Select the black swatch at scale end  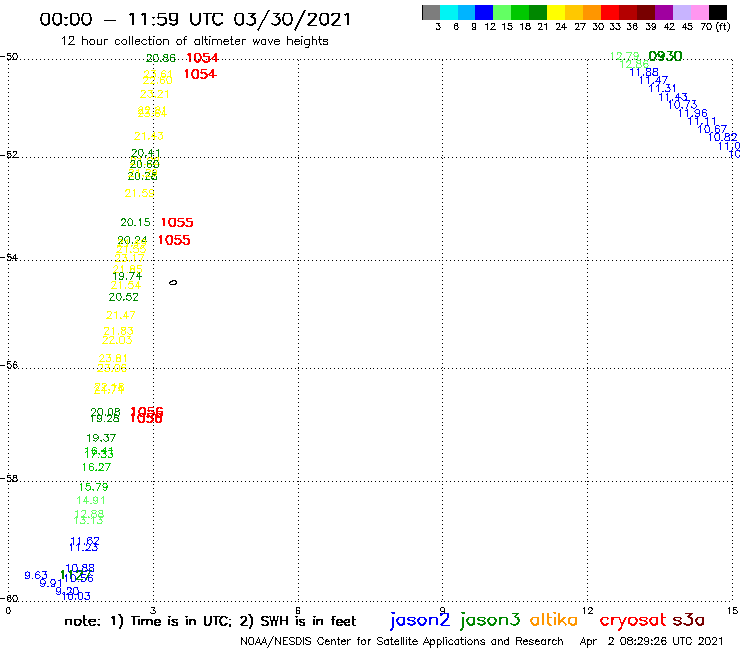tap(717, 12)
